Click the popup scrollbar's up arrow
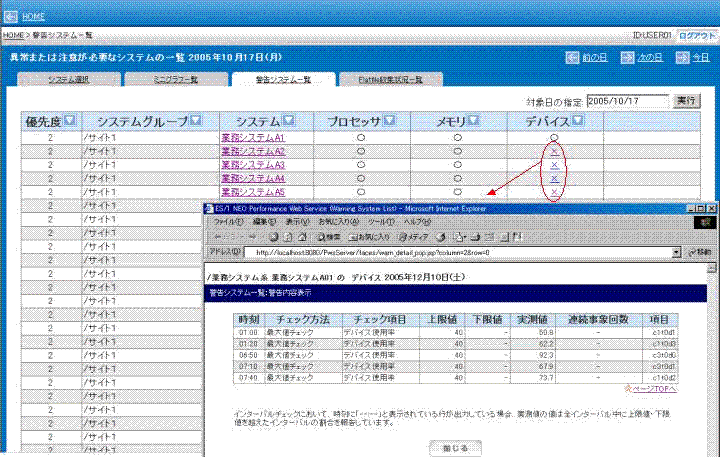Image resolution: width=720 pixels, height=457 pixels. pos(711,268)
